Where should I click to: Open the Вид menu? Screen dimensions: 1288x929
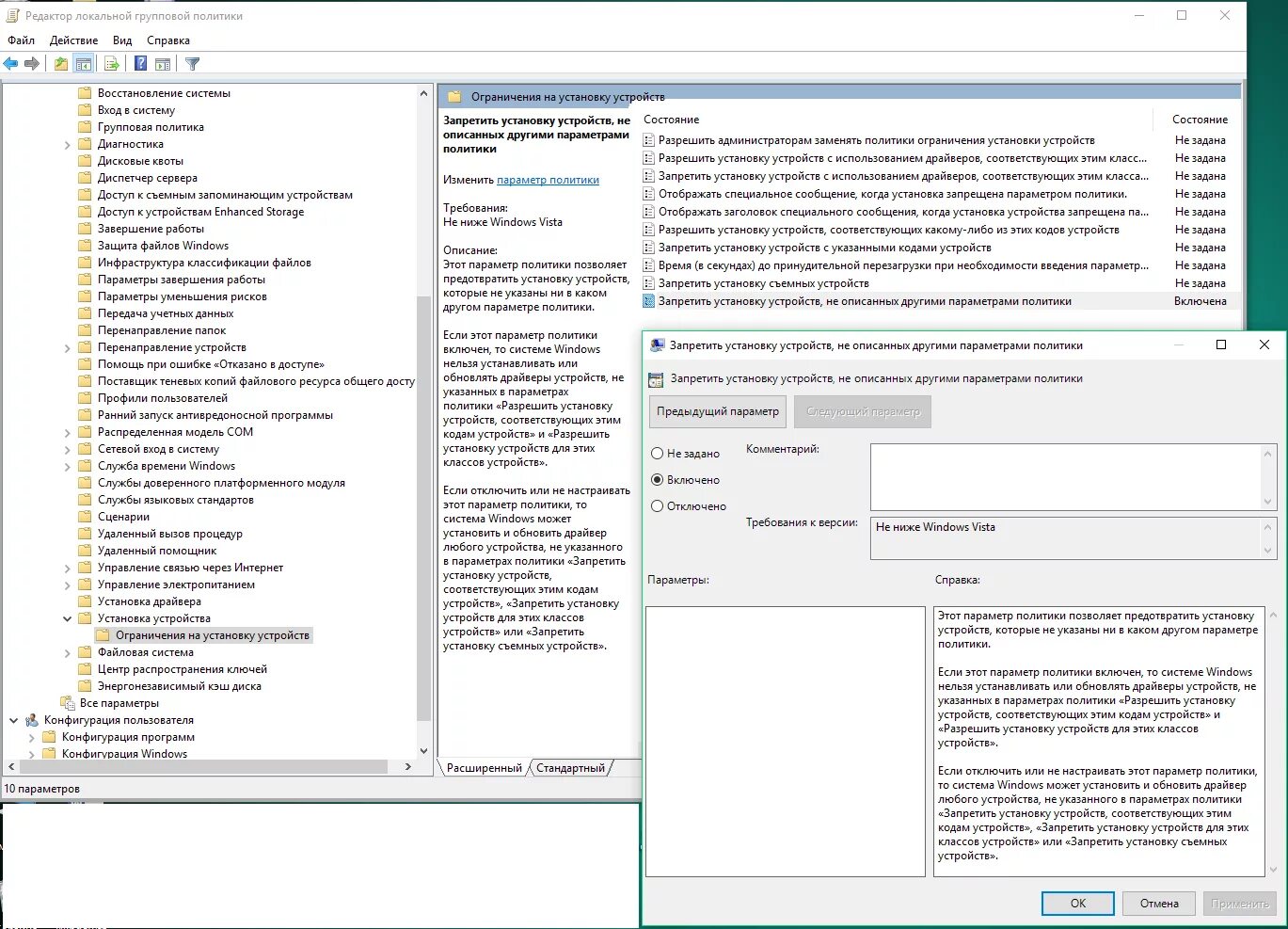122,40
